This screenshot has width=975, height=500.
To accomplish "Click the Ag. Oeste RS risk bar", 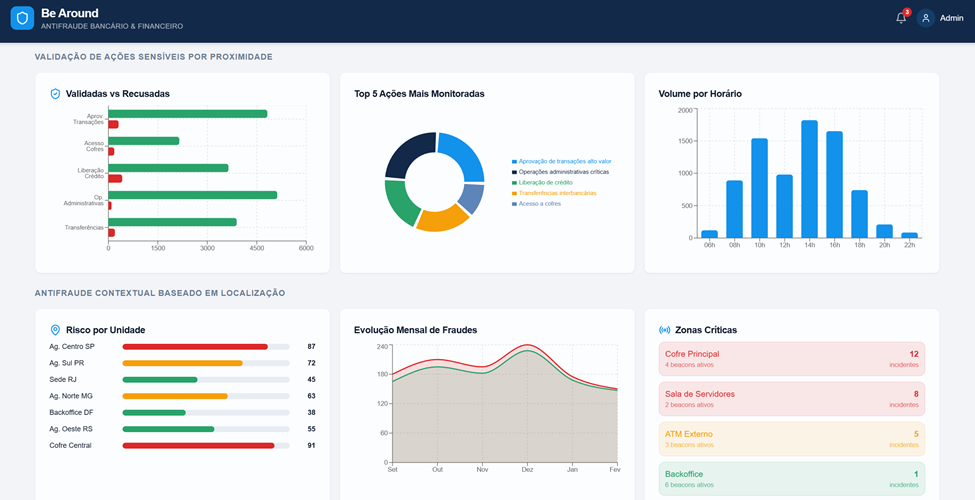I will click(206, 429).
